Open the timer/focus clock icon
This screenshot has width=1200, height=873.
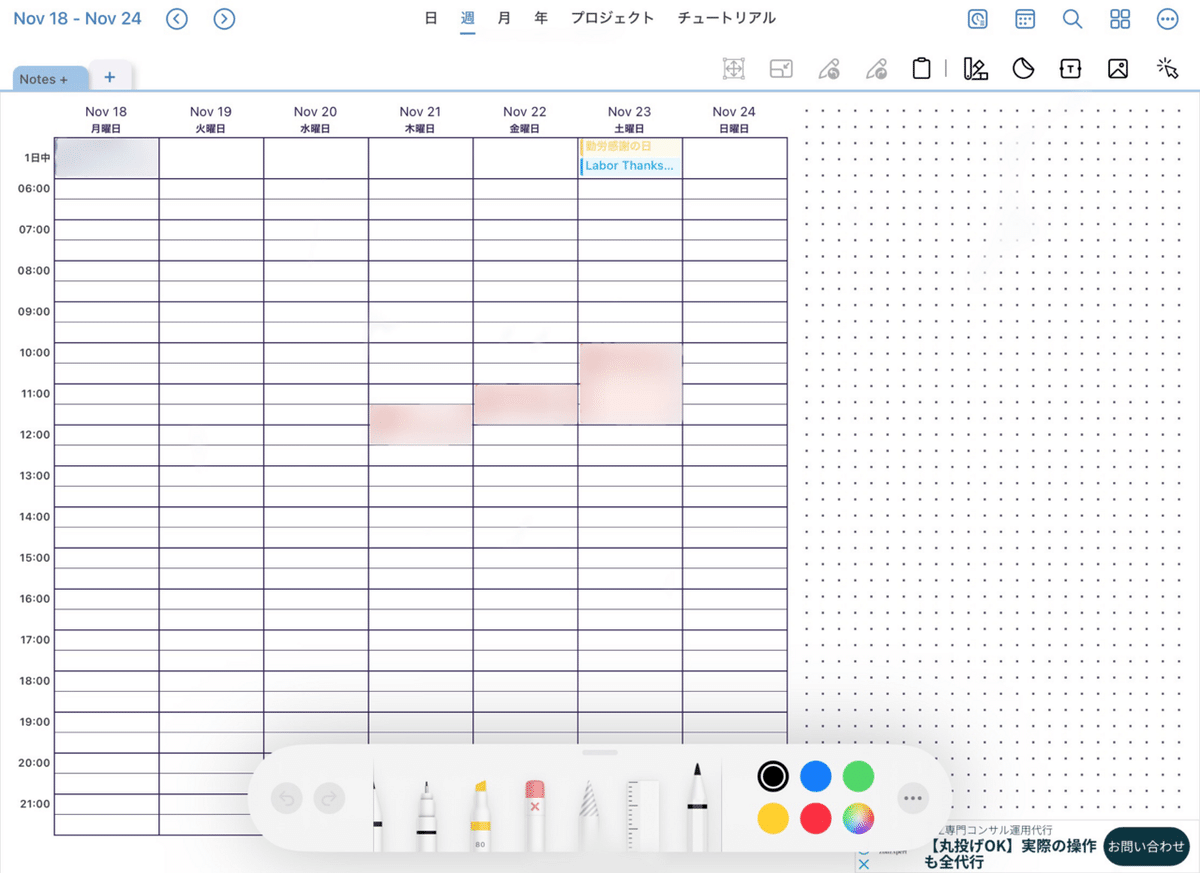click(978, 19)
